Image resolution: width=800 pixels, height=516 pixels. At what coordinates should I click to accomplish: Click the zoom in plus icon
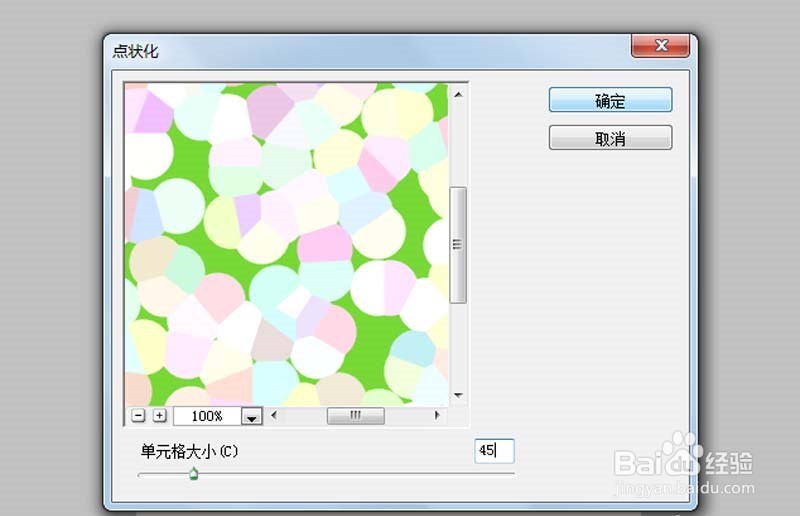(x=159, y=415)
